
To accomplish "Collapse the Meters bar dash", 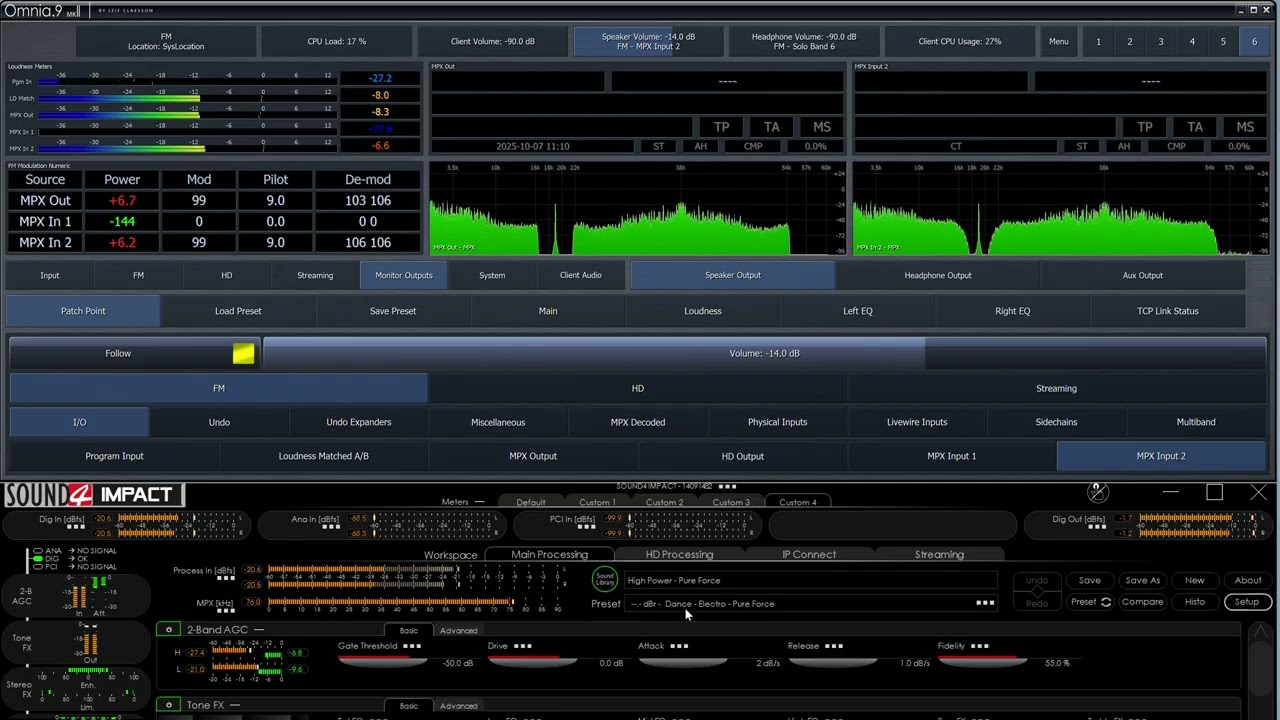I will coord(479,502).
